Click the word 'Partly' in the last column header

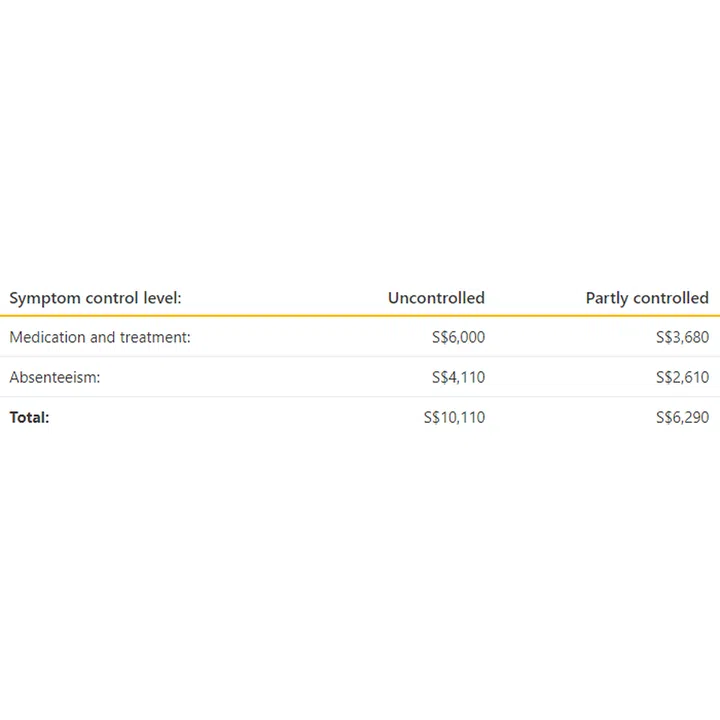pyautogui.click(x=608, y=298)
